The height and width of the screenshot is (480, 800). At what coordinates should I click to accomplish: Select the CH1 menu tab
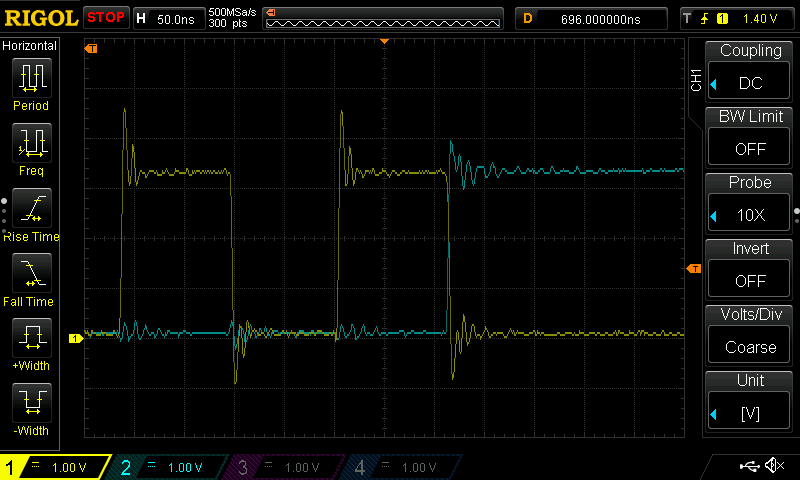point(696,80)
